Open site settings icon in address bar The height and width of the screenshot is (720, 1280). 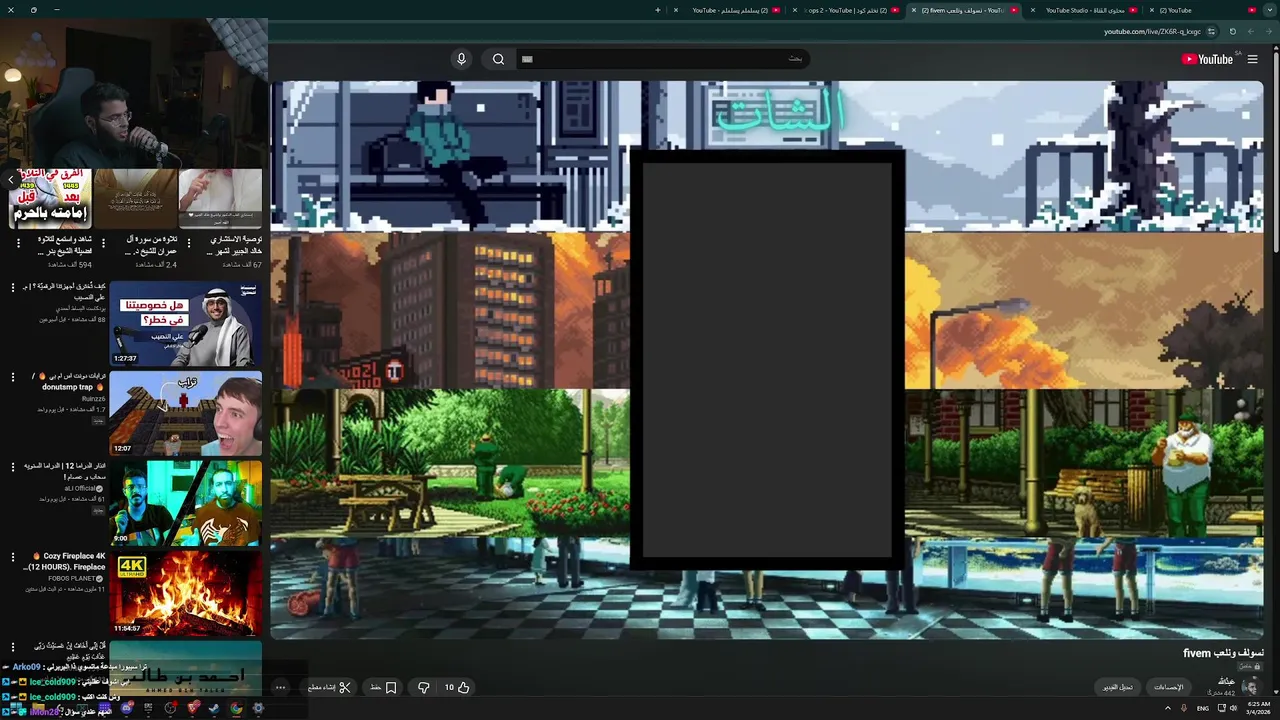click(1211, 31)
